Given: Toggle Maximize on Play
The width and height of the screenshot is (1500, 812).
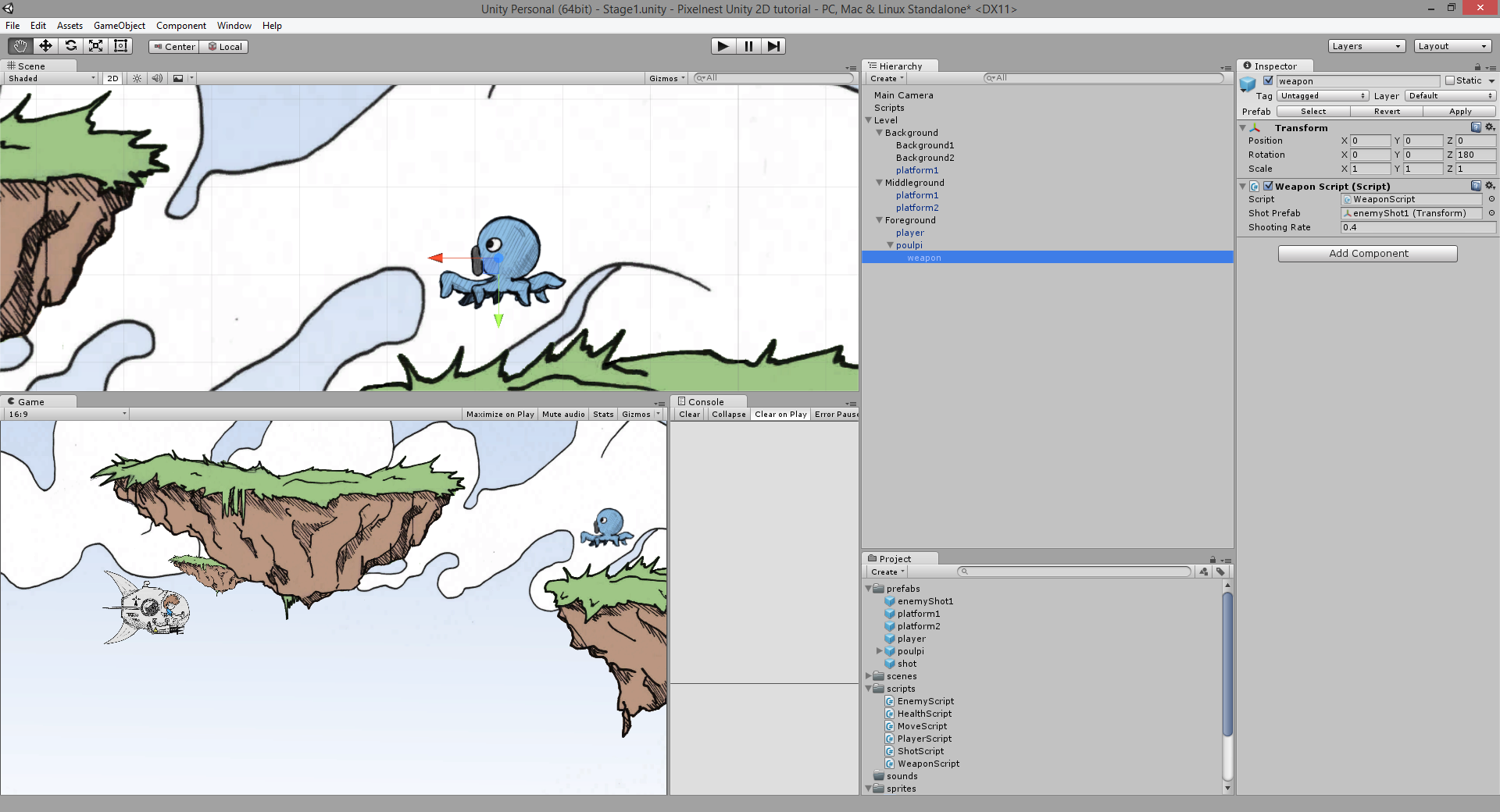Looking at the screenshot, I should (x=500, y=415).
